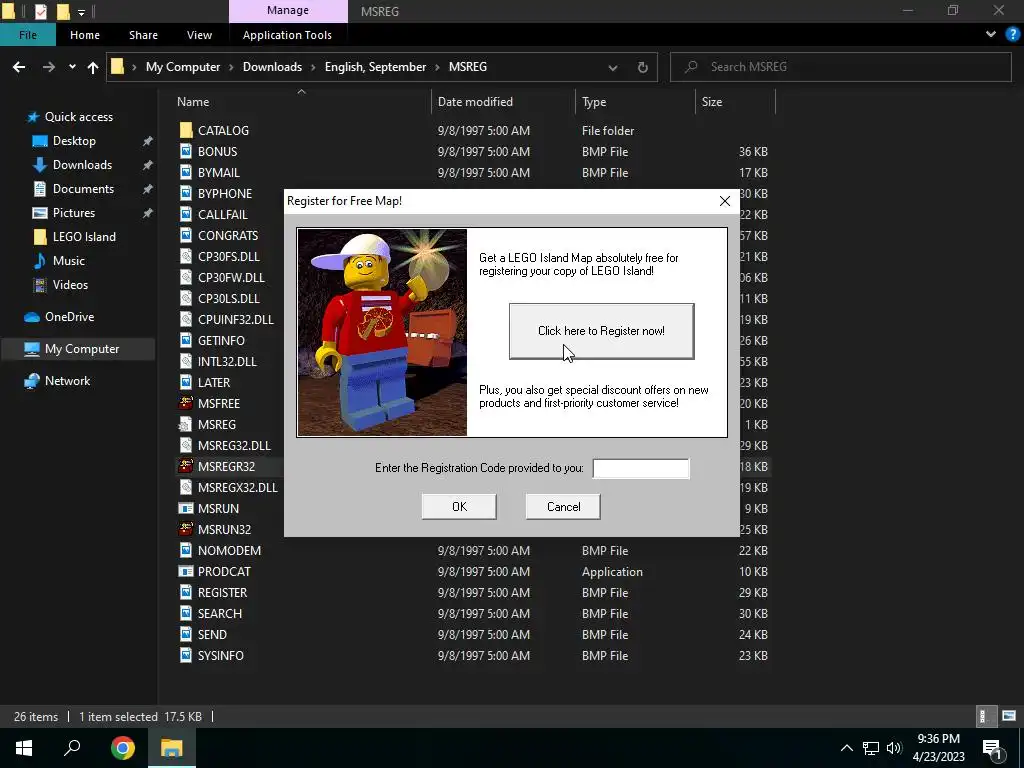Expand the address bar history dropdown
Viewport: 1024px width, 768px height.
point(613,67)
